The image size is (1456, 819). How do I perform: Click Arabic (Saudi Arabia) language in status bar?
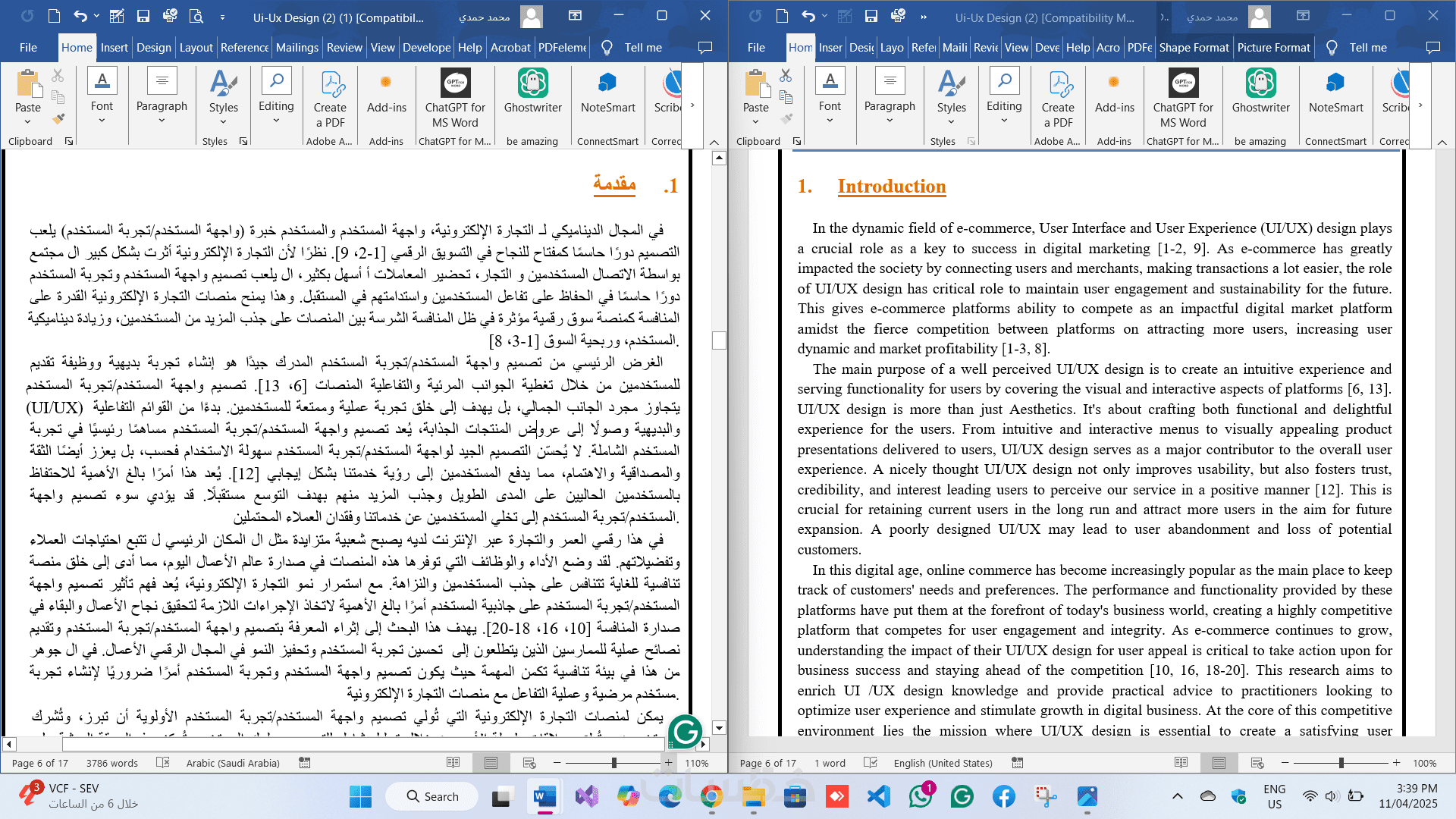233,763
